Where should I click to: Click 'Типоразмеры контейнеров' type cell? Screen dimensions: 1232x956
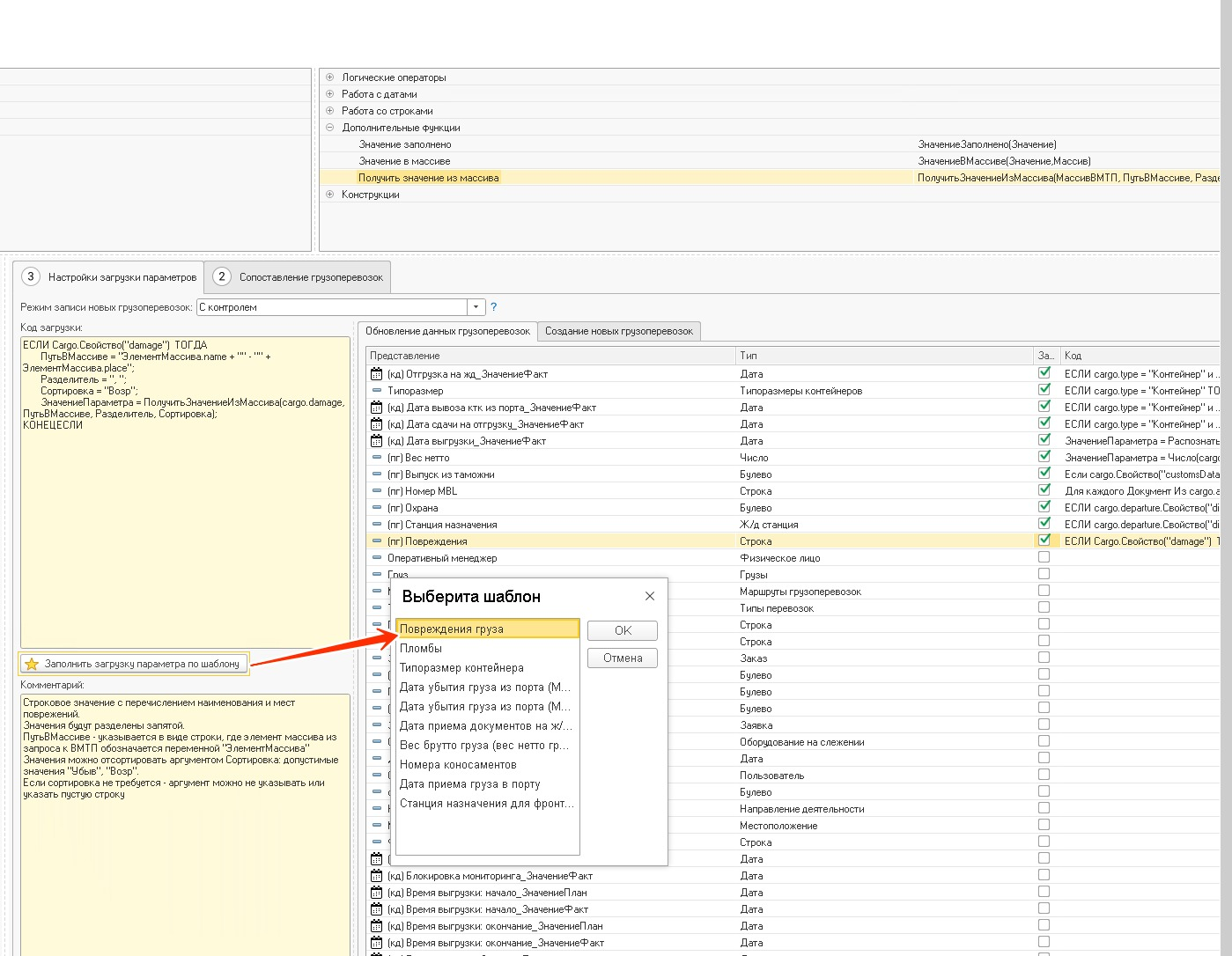[x=885, y=391]
